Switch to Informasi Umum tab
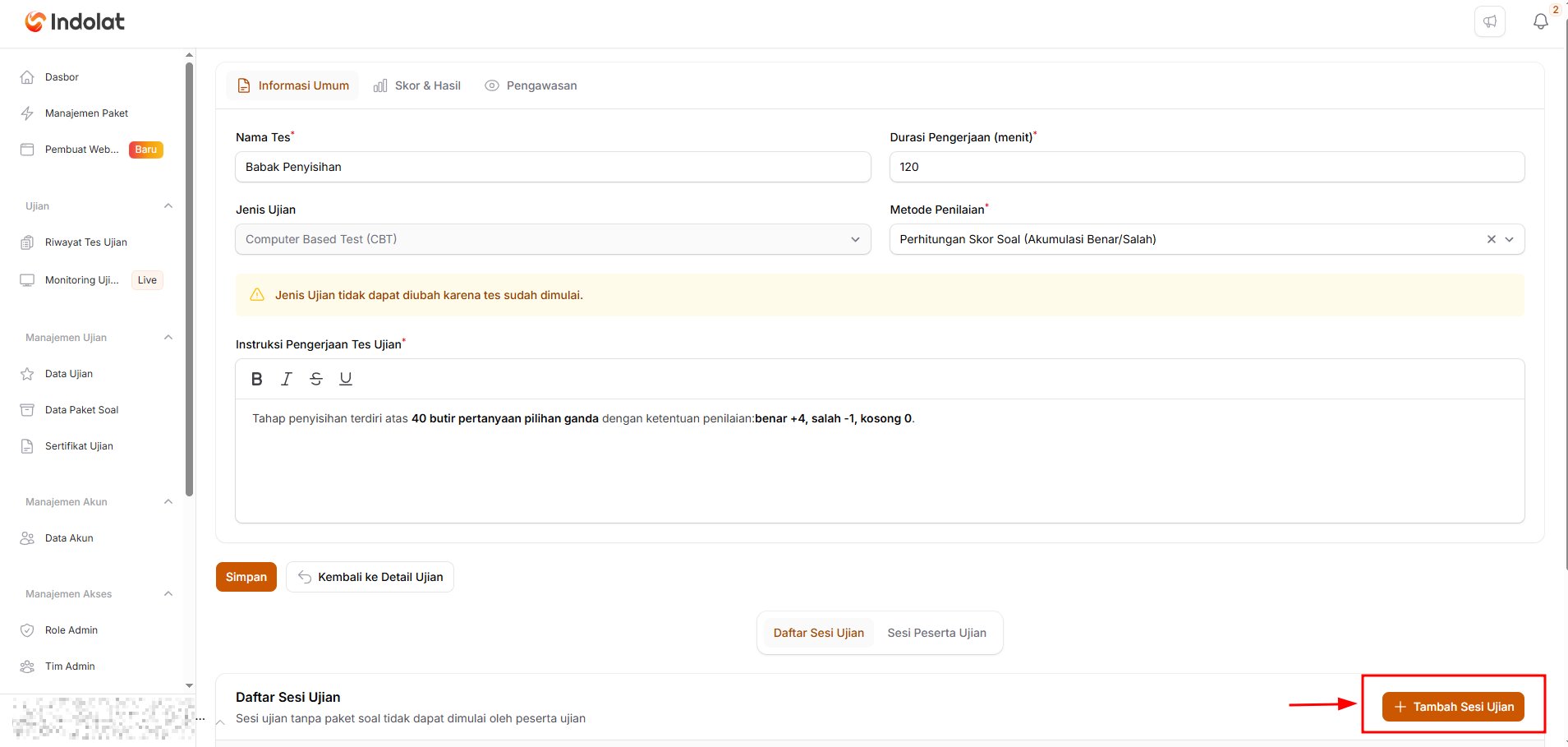This screenshot has height=747, width=1568. 293,85
